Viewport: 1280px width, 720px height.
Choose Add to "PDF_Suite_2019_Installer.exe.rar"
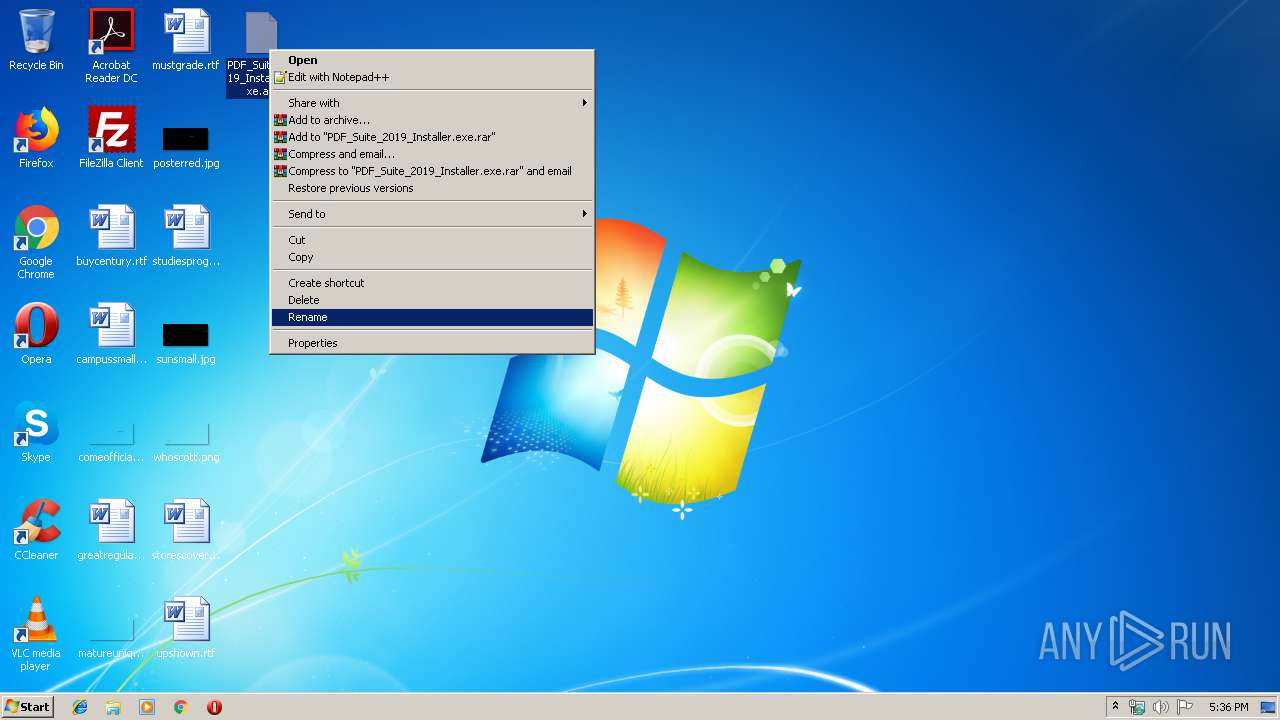pyautogui.click(x=432, y=137)
